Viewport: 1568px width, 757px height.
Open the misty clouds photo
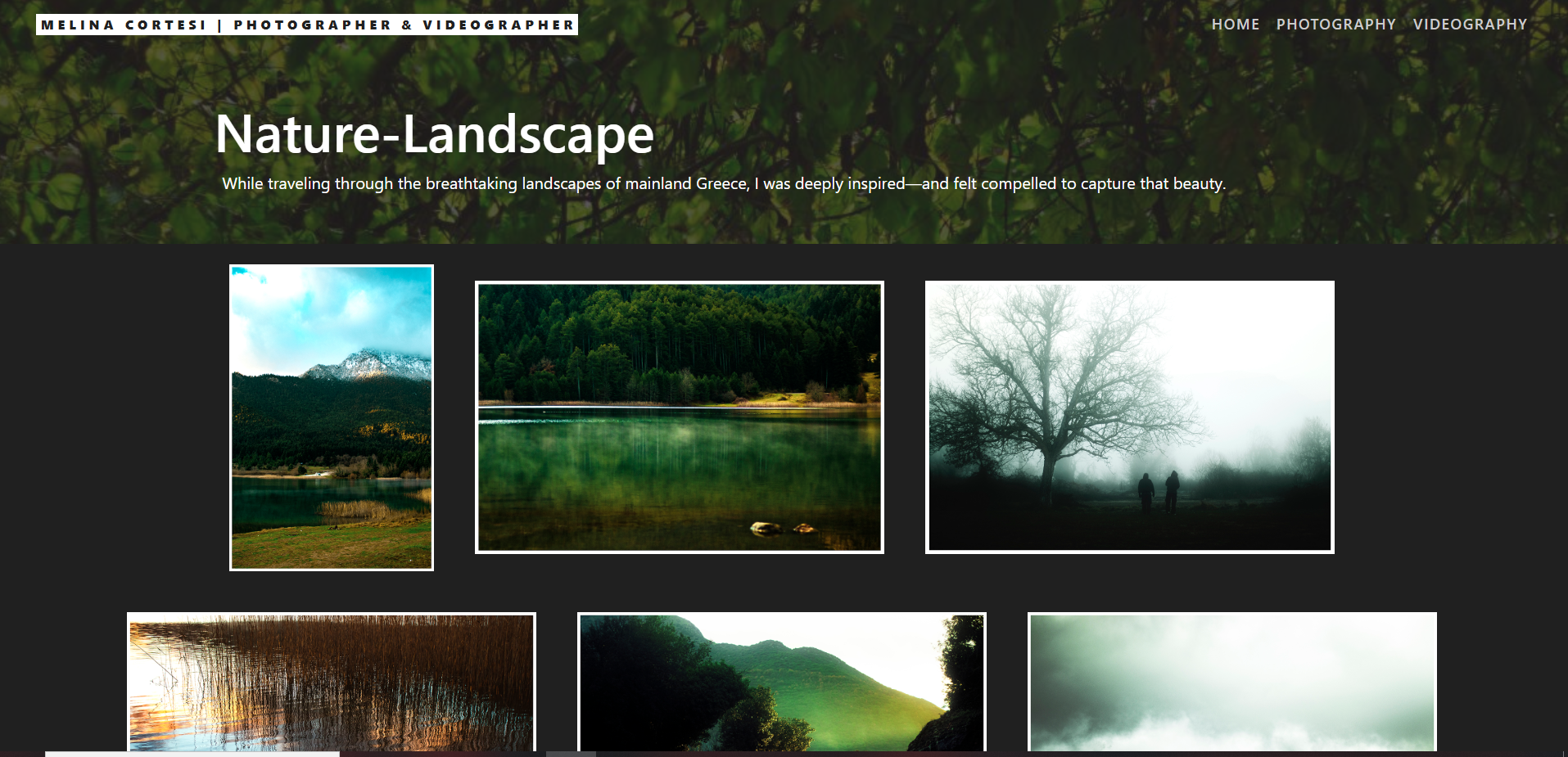1231,682
